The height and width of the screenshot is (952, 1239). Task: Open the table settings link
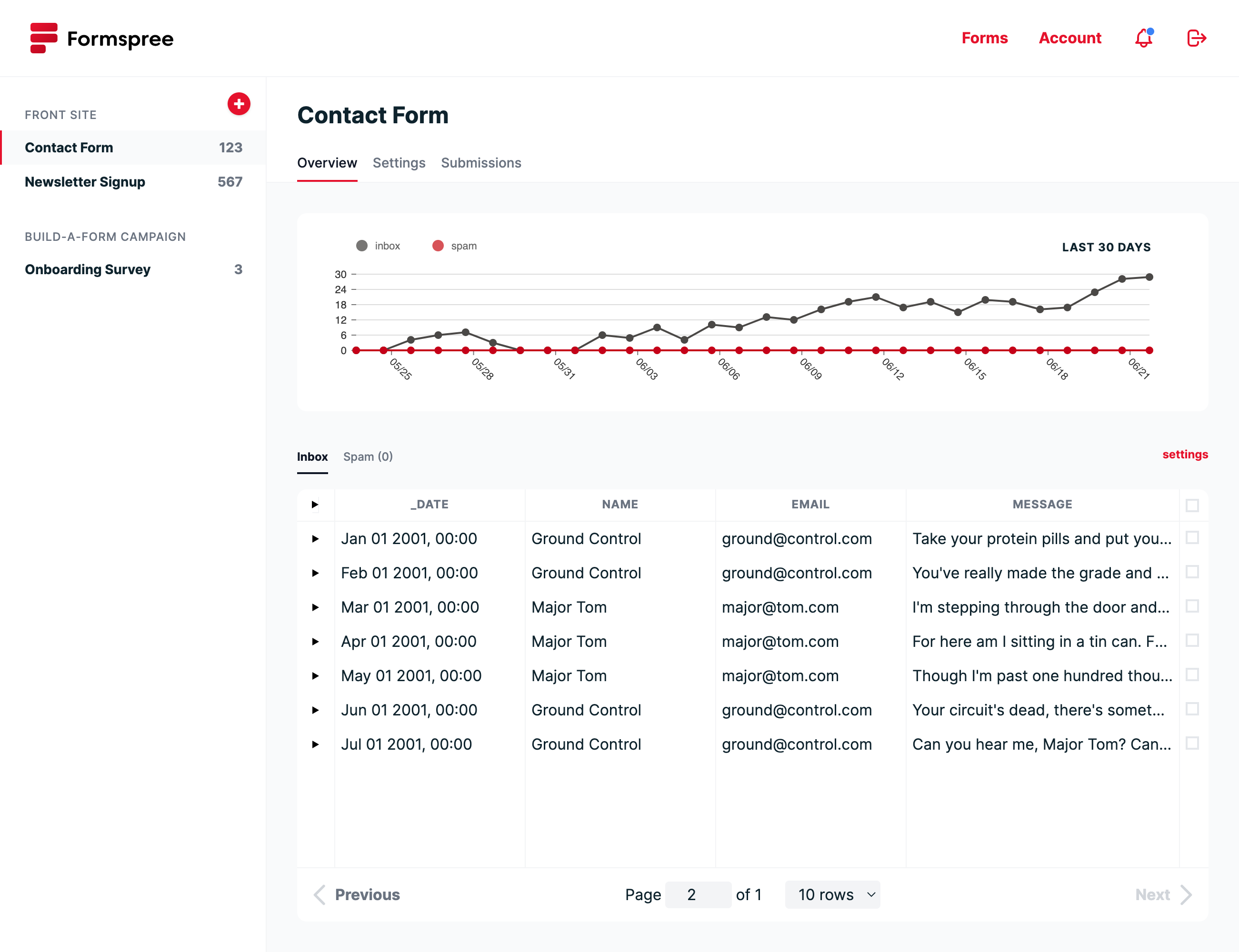1184,454
